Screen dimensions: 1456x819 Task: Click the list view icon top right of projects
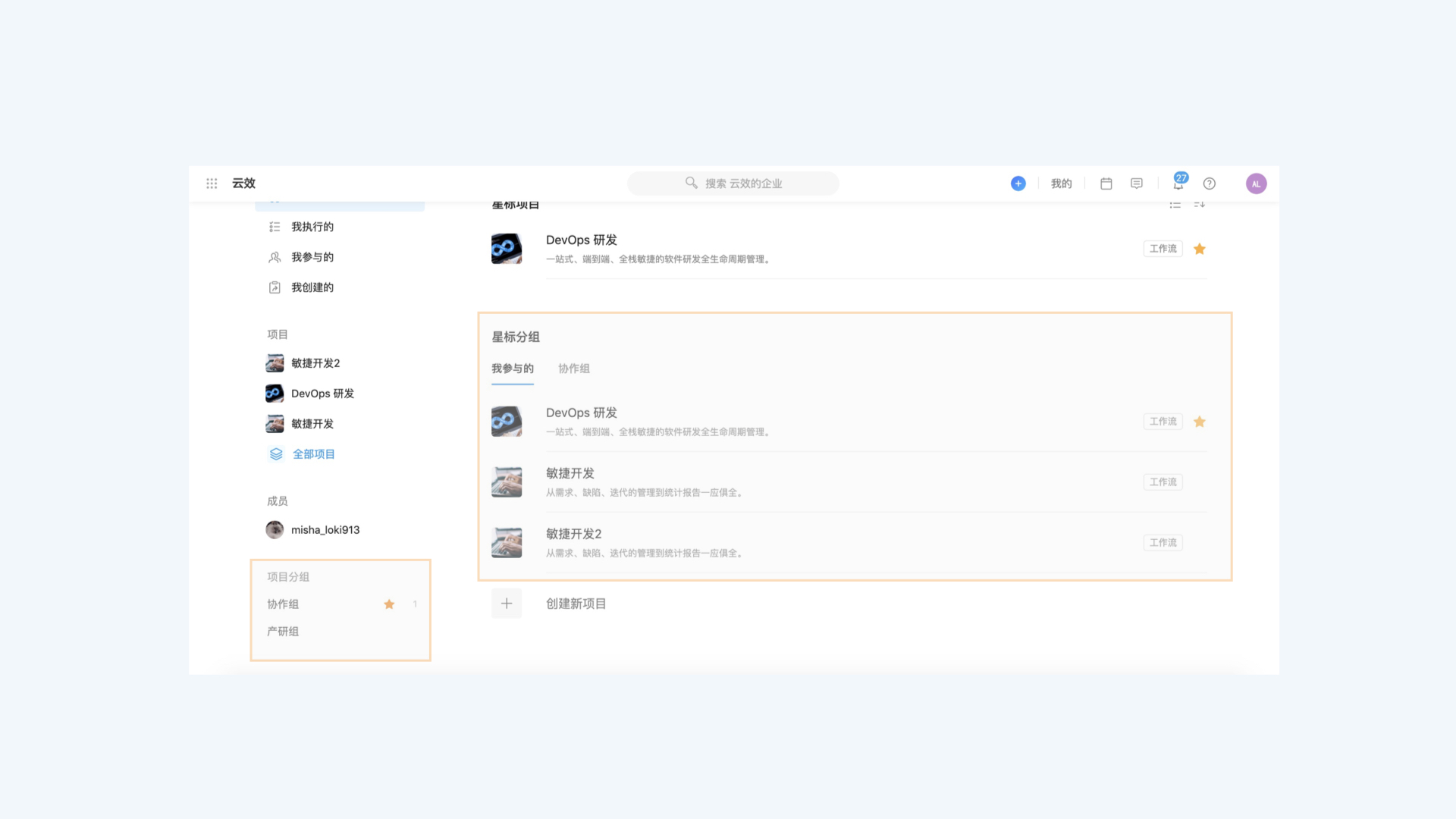(1176, 204)
